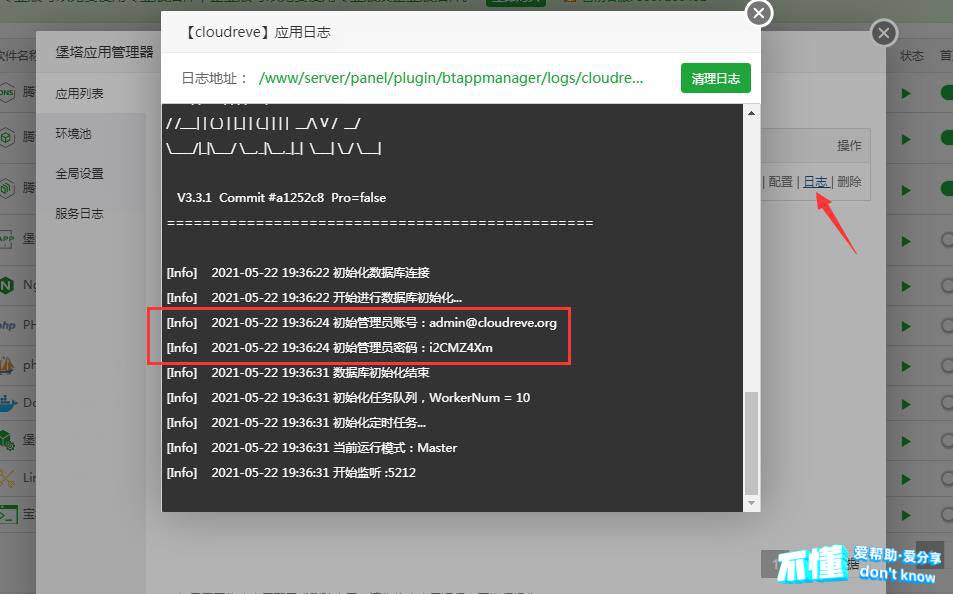Select the 初始化数据库连接 log line
Viewport: 953px width, 594px height.
tap(298, 273)
